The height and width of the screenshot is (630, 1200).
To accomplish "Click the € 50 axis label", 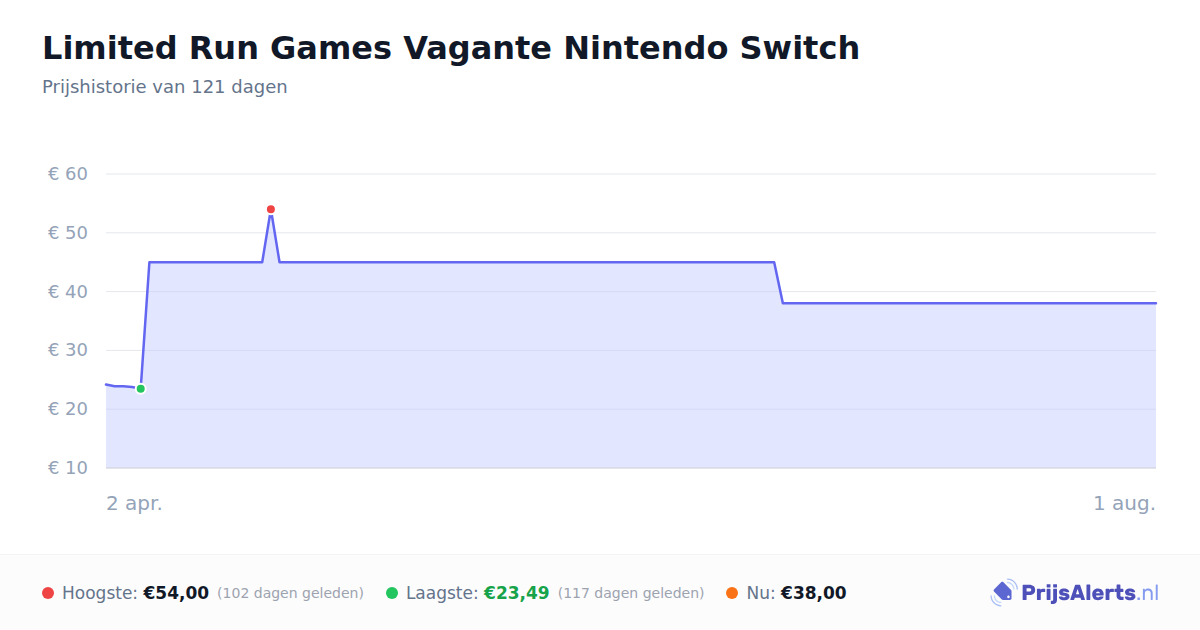I will [x=68, y=233].
